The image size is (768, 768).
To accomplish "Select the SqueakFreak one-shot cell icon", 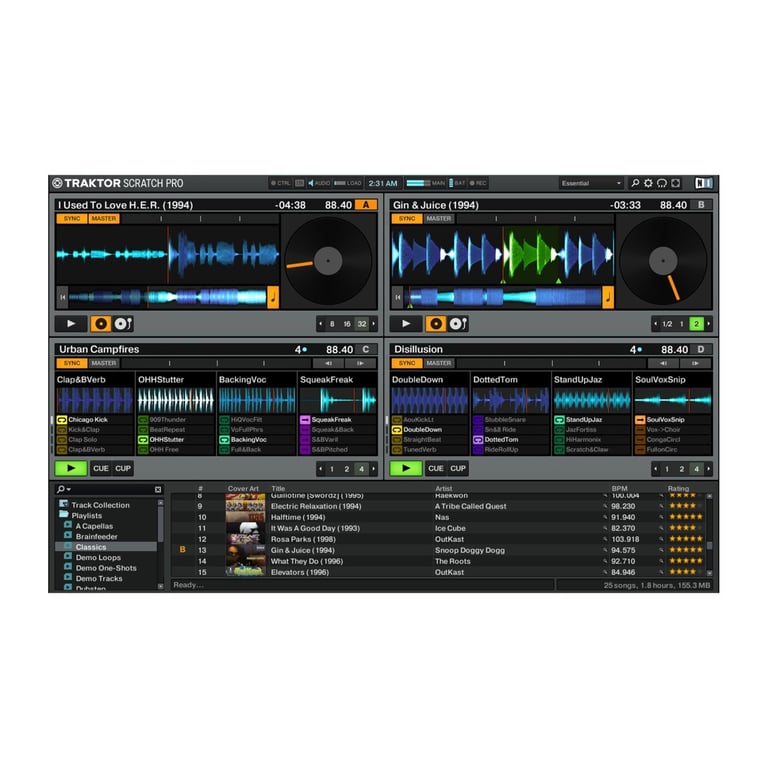I will 305,420.
